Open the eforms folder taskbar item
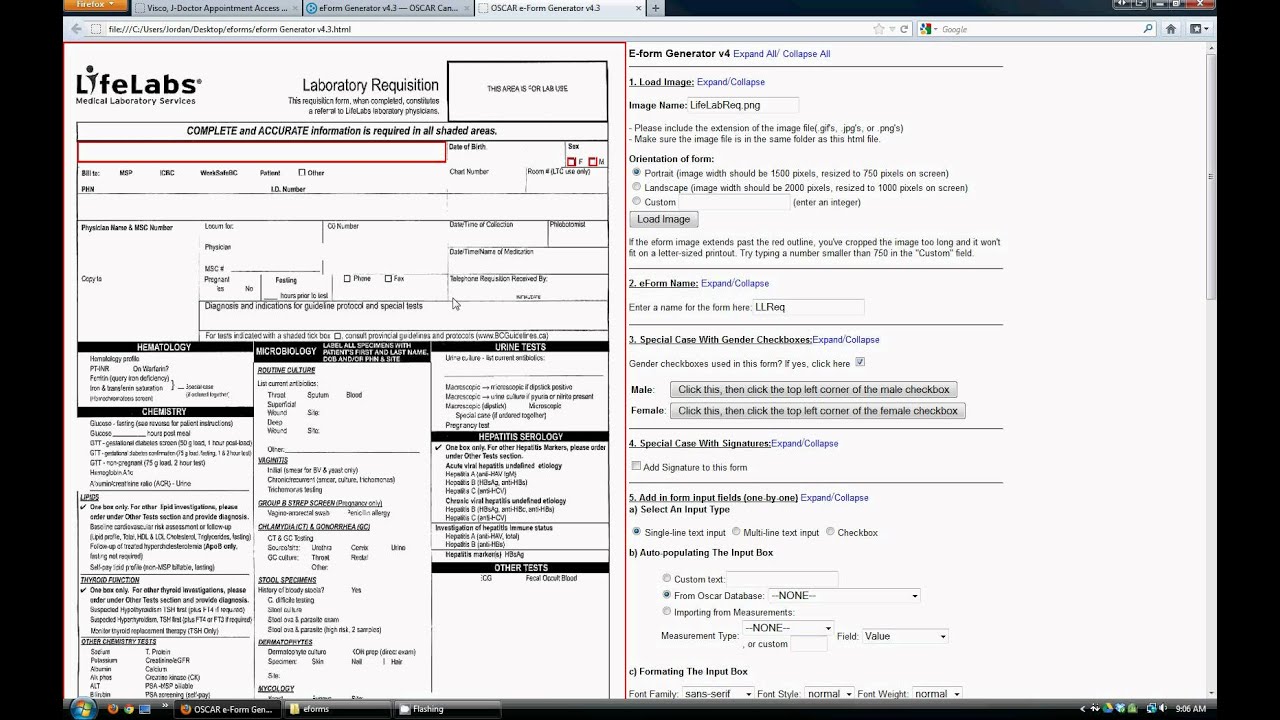This screenshot has width=1280, height=720. (x=337, y=709)
